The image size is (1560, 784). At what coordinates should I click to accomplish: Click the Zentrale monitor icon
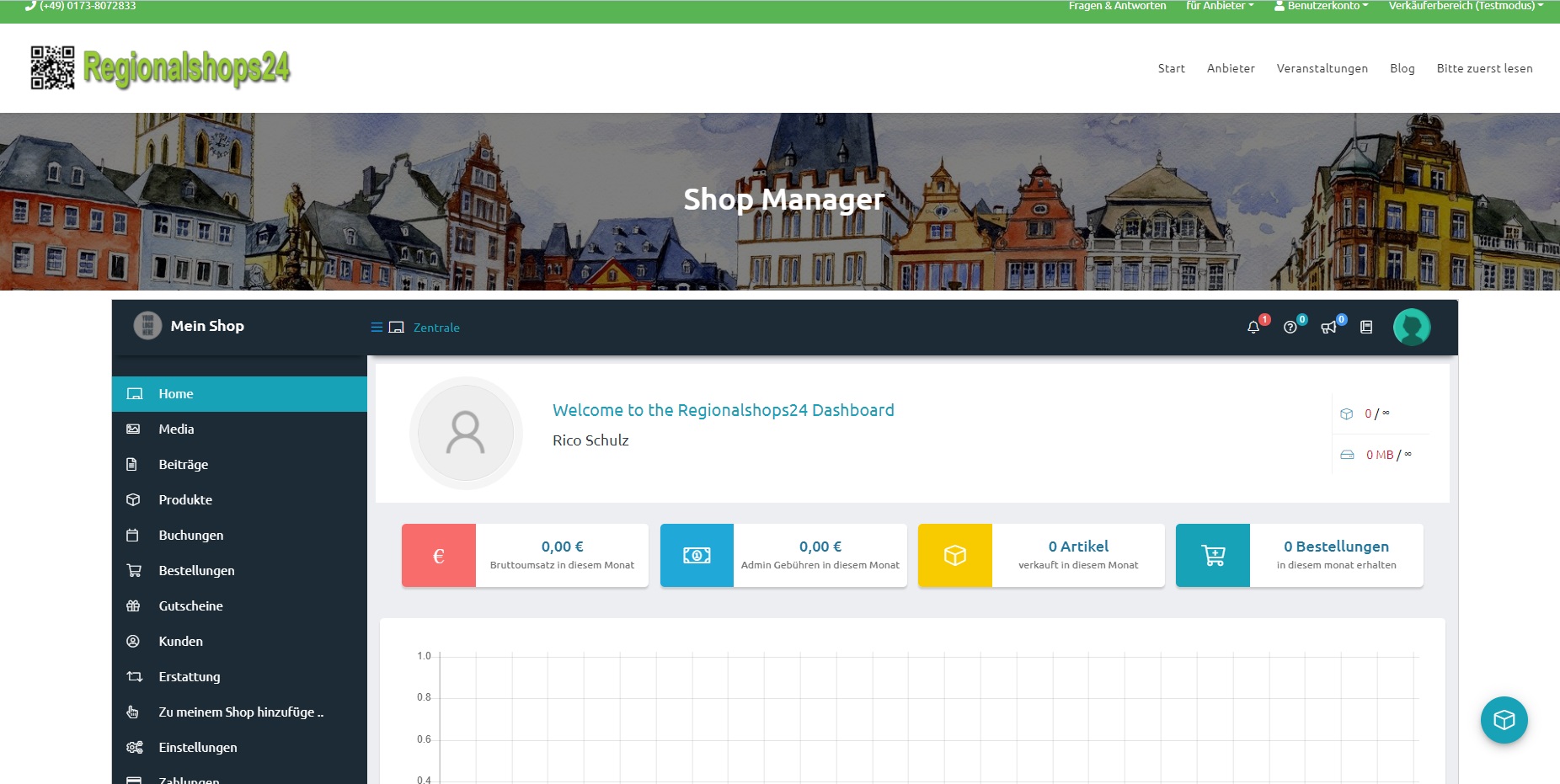click(x=397, y=327)
